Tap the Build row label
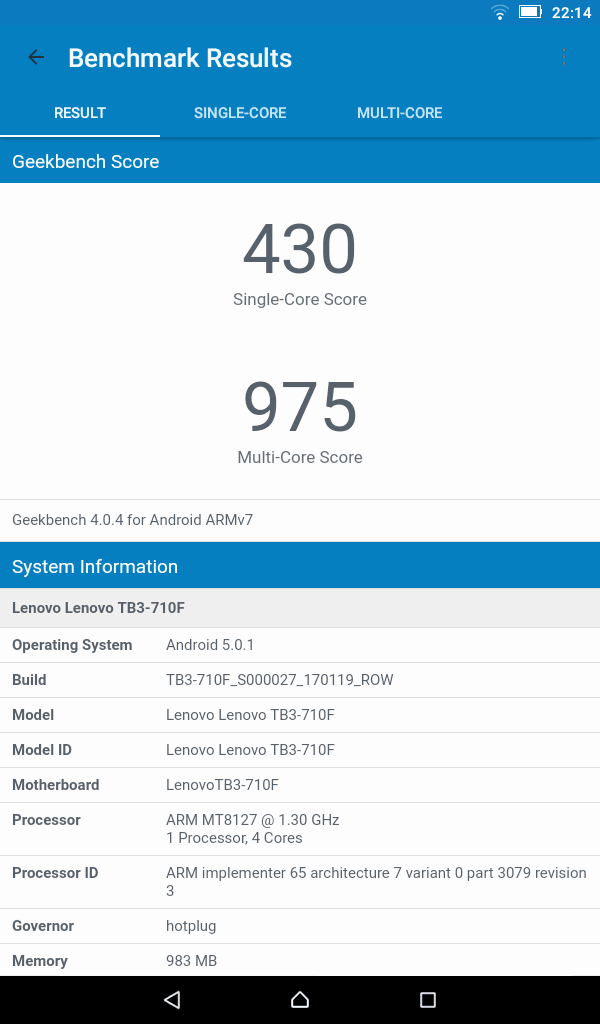600x1024 pixels. pyautogui.click(x=29, y=680)
